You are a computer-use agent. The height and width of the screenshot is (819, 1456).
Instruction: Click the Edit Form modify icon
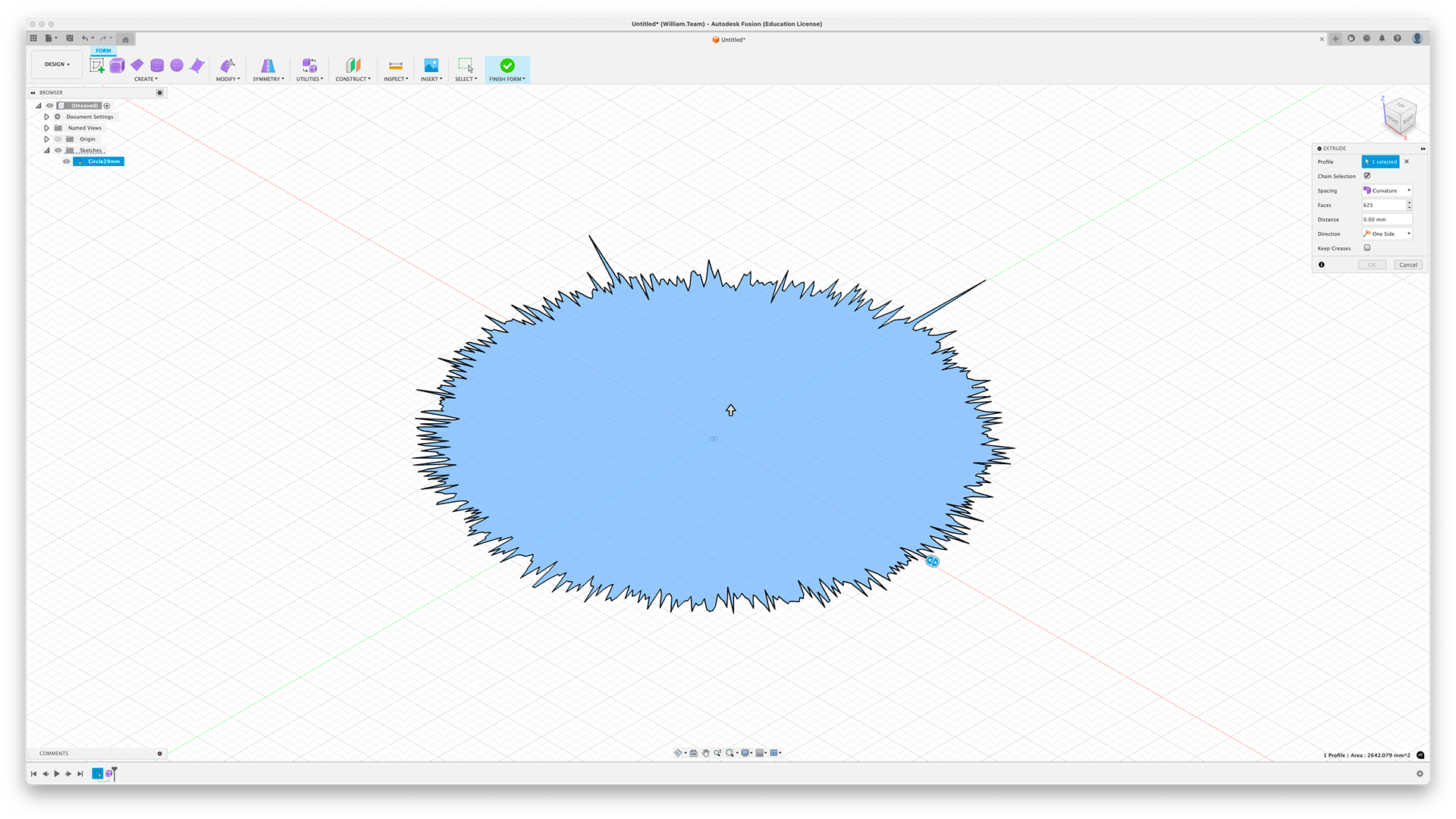[x=227, y=65]
